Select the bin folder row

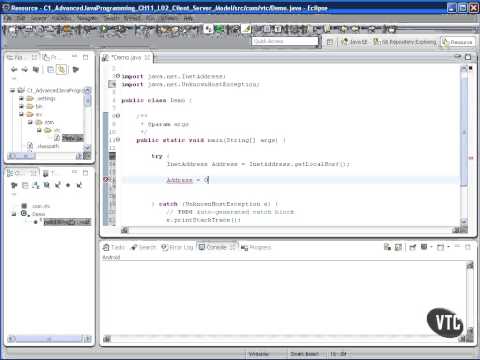tap(34, 106)
